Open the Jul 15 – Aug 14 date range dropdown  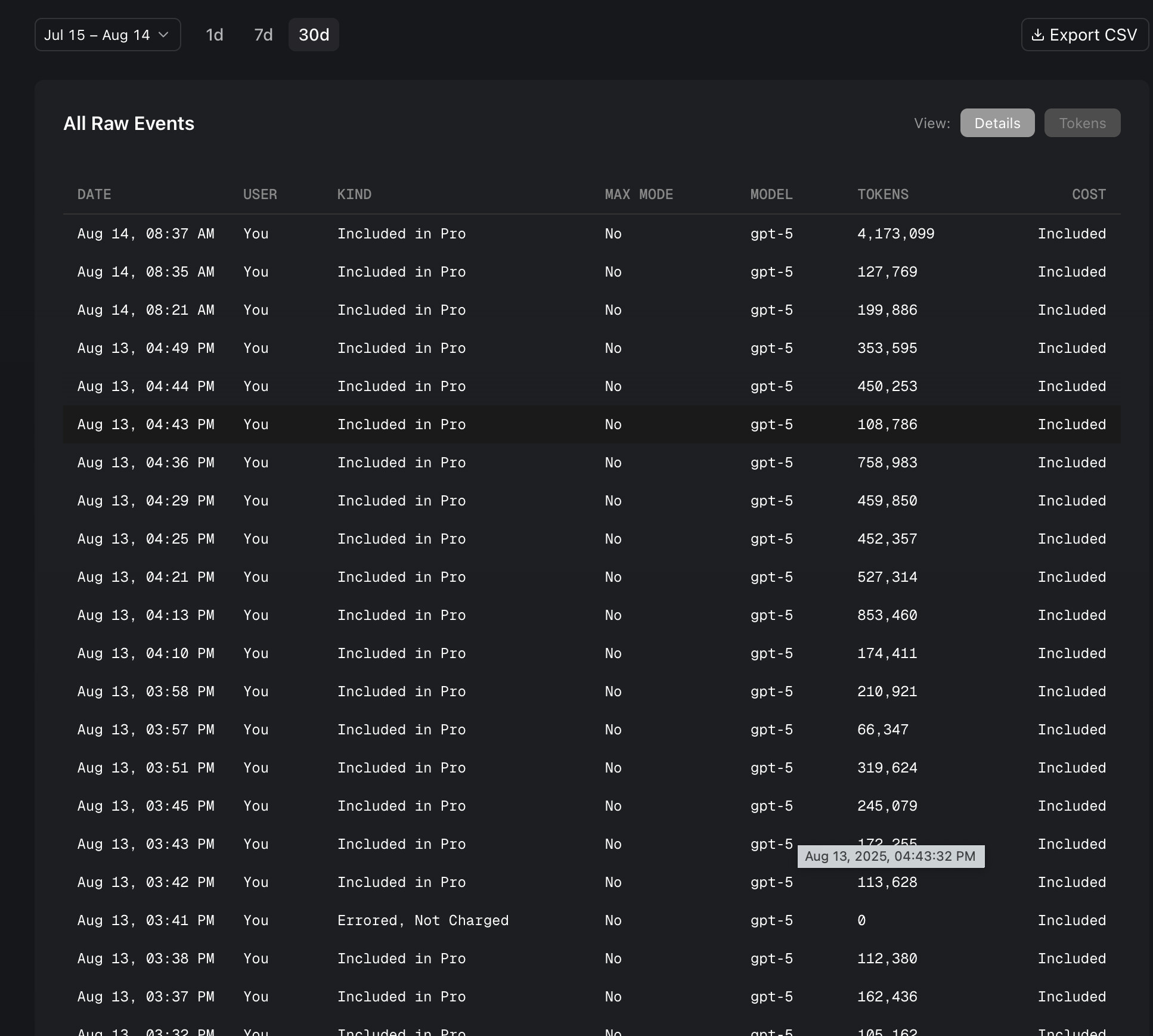tap(97, 35)
